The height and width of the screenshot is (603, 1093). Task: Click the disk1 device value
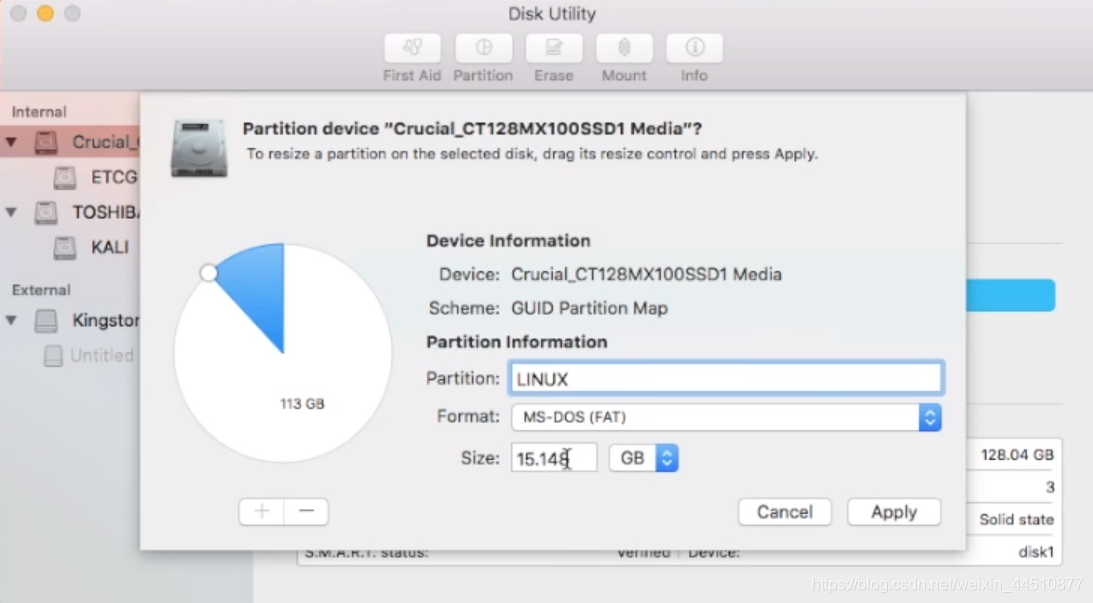pos(1036,552)
